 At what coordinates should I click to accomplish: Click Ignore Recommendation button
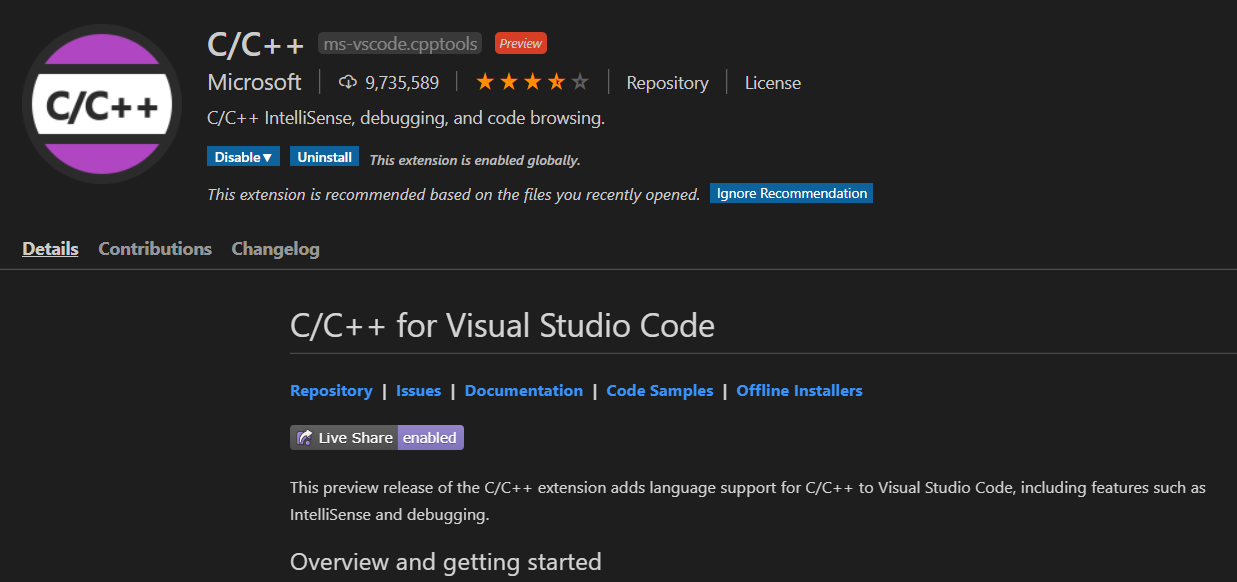pos(791,193)
